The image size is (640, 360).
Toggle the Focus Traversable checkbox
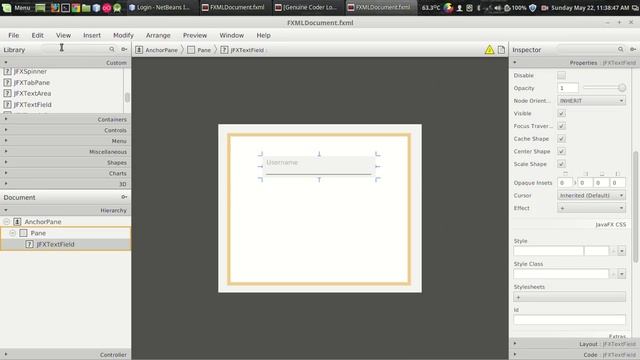[562, 126]
